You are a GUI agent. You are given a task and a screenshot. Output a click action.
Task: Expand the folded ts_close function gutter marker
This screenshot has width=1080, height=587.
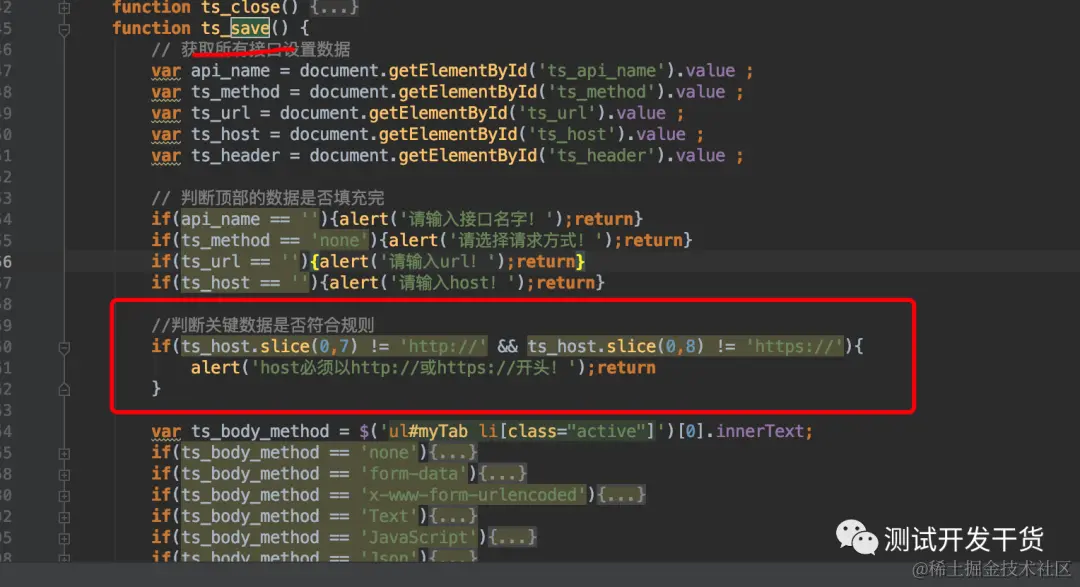click(x=64, y=8)
